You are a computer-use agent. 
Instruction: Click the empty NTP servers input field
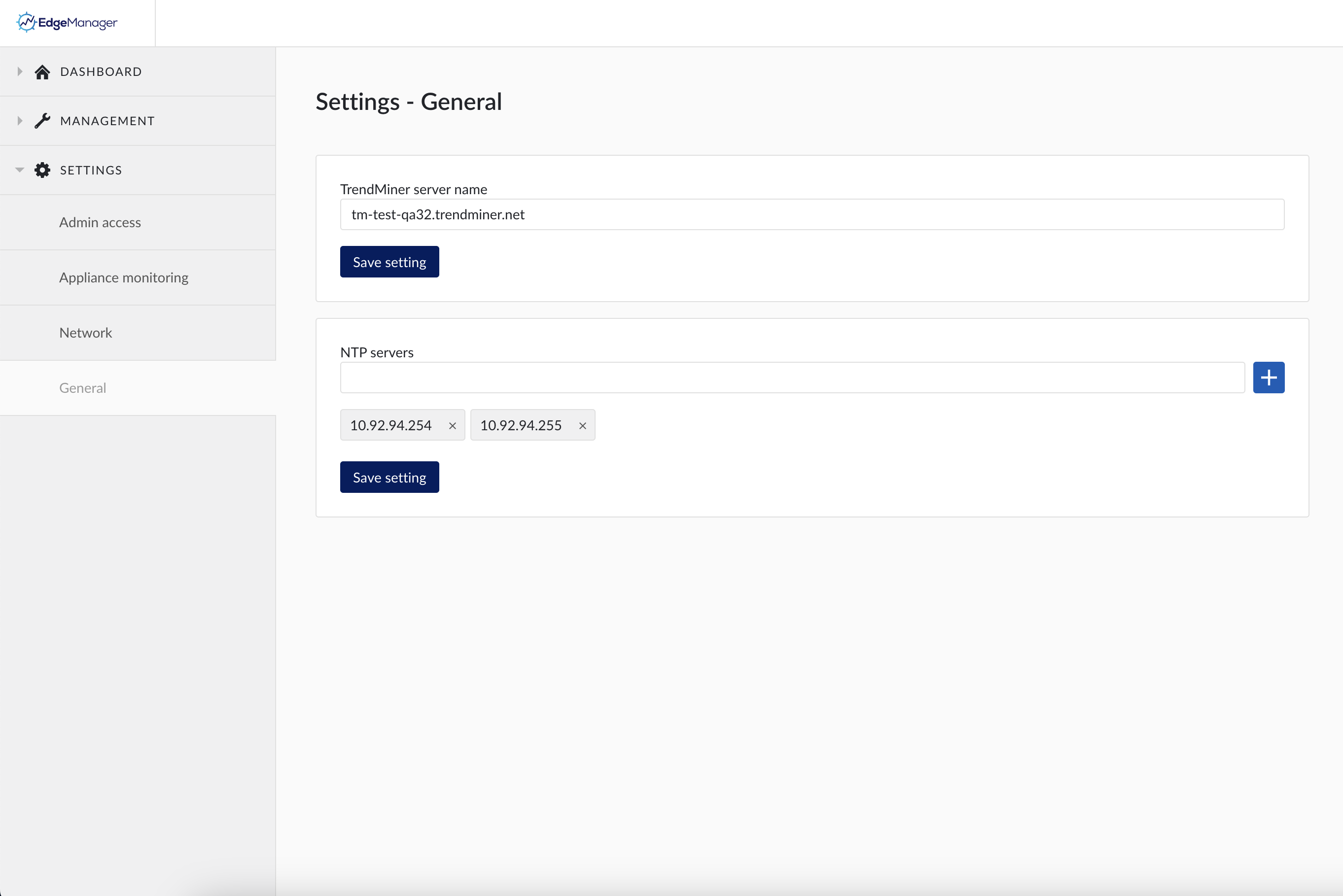[x=789, y=377]
